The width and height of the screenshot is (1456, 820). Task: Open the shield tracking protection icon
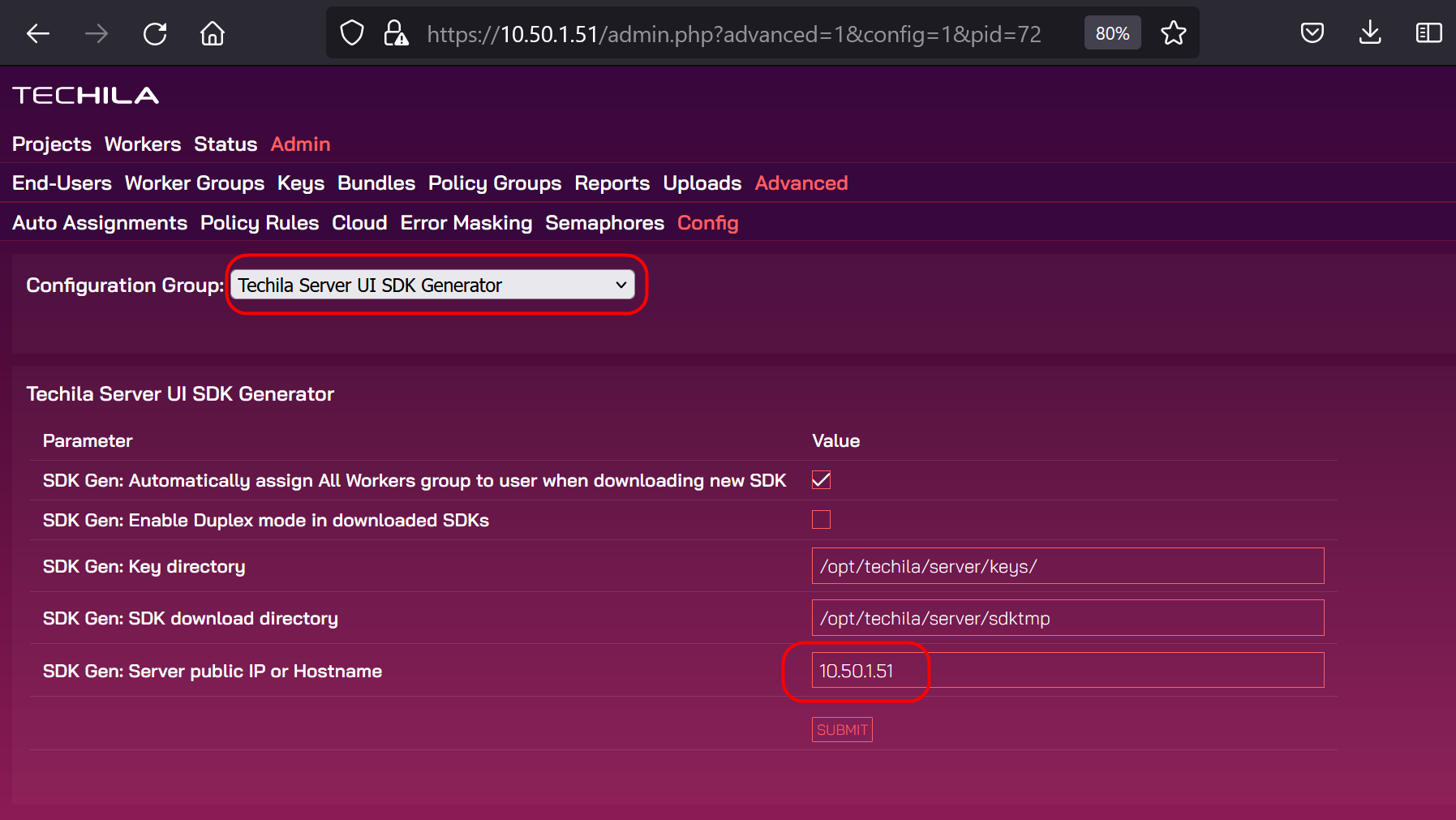[x=352, y=33]
